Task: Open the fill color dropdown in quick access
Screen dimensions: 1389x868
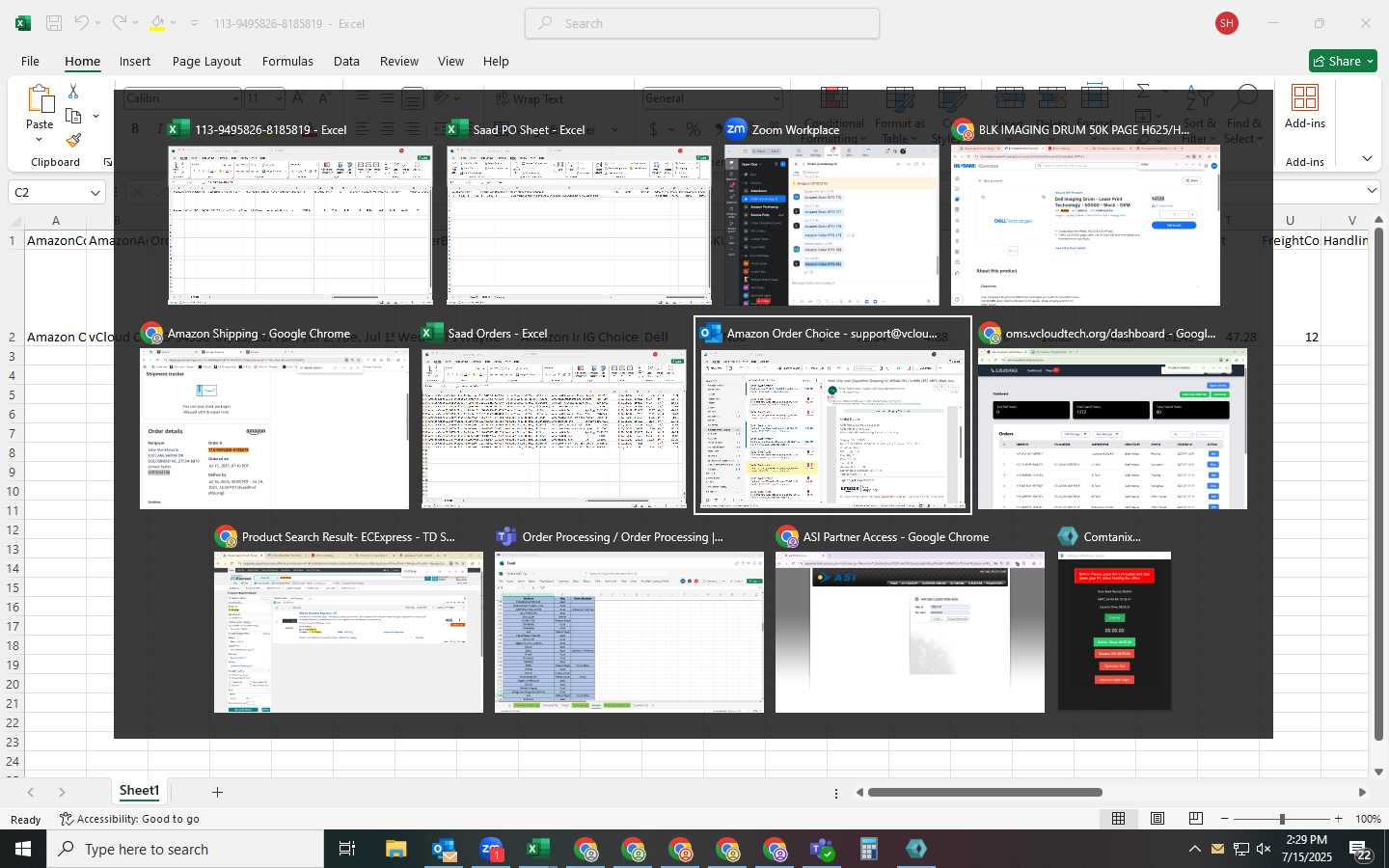Action: coord(174,23)
